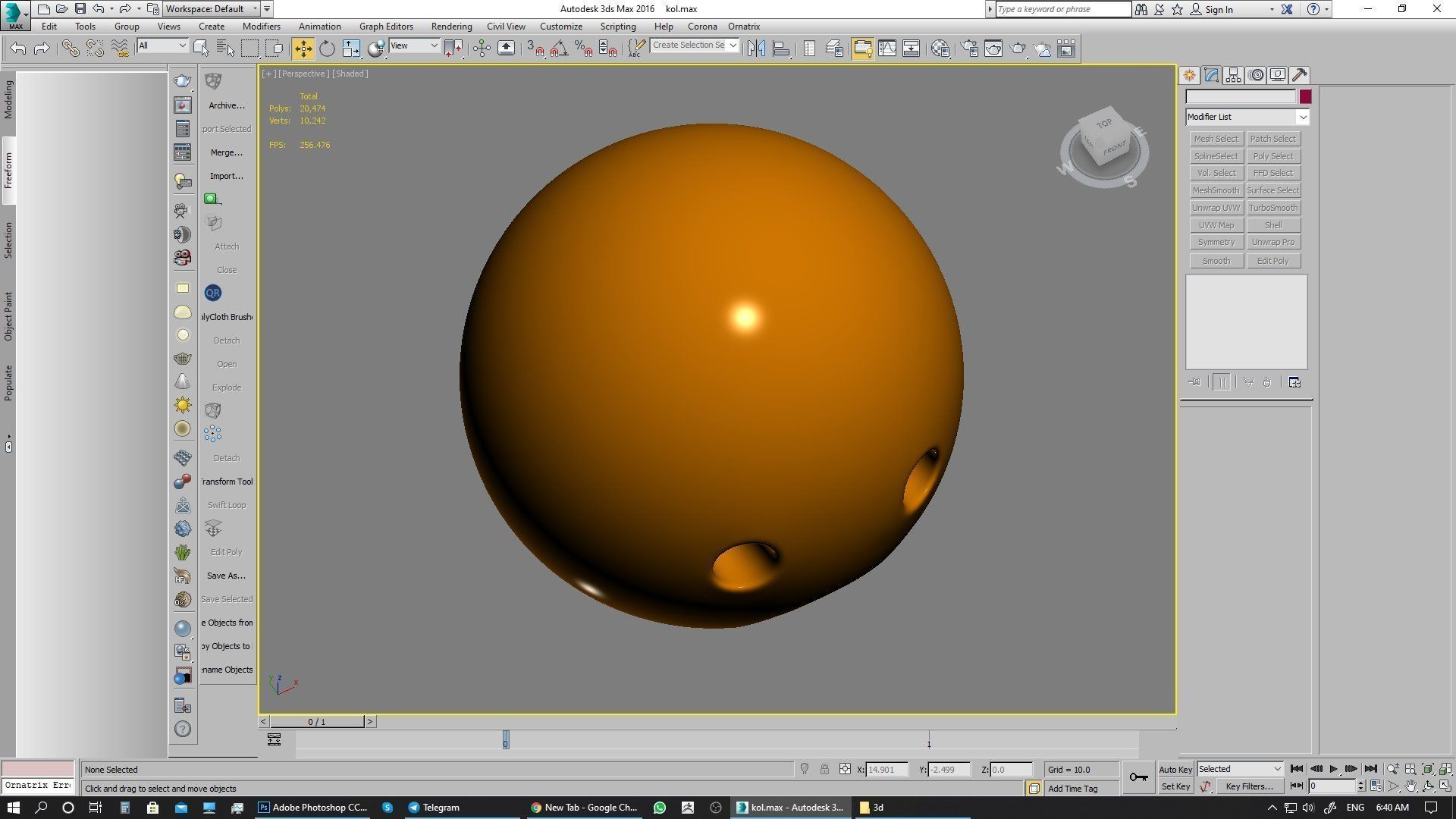
Task: Open the key filter Selected dropdown
Action: (x=1240, y=769)
